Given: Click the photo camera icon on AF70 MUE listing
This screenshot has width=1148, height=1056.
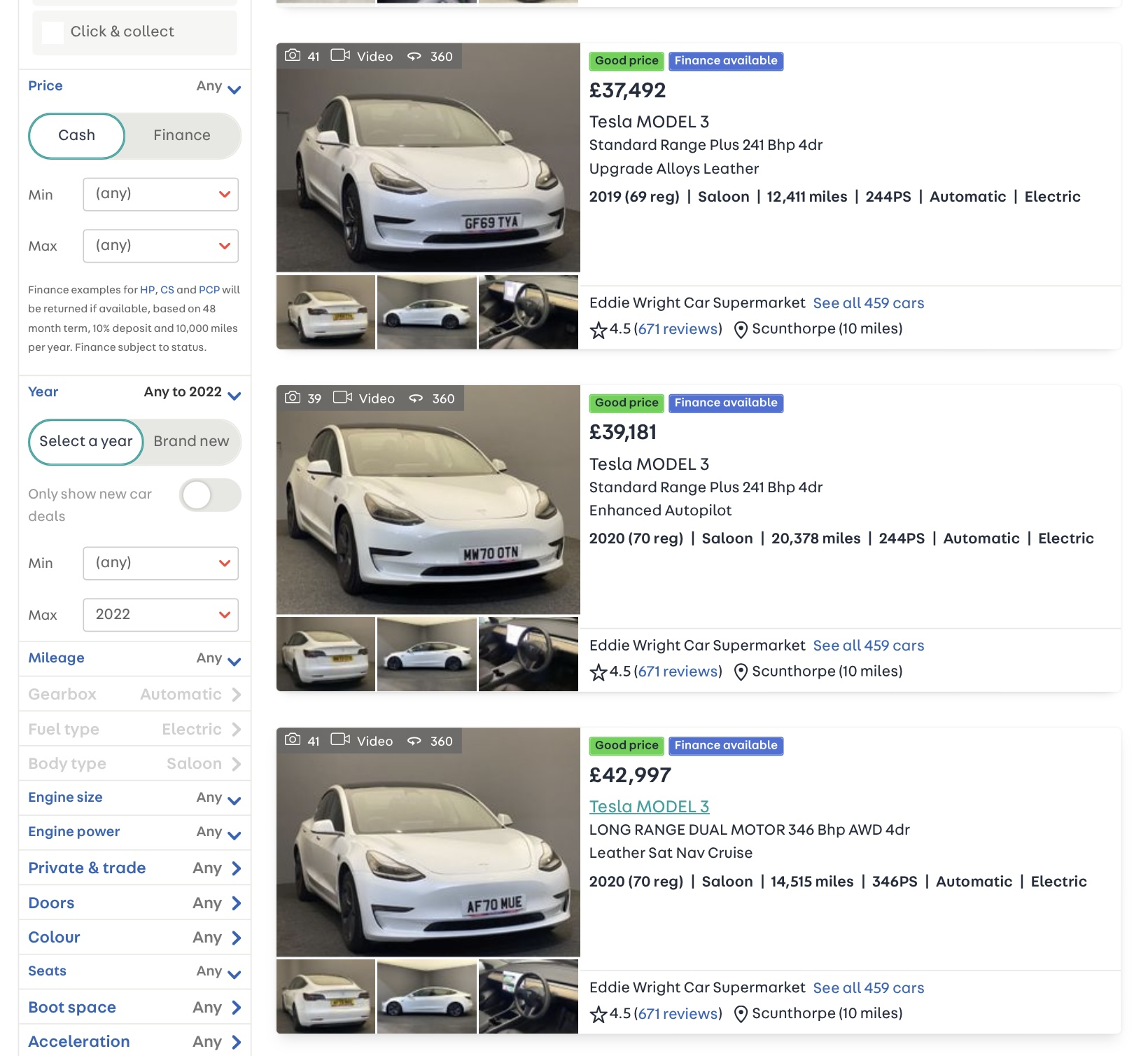Looking at the screenshot, I should tap(293, 740).
